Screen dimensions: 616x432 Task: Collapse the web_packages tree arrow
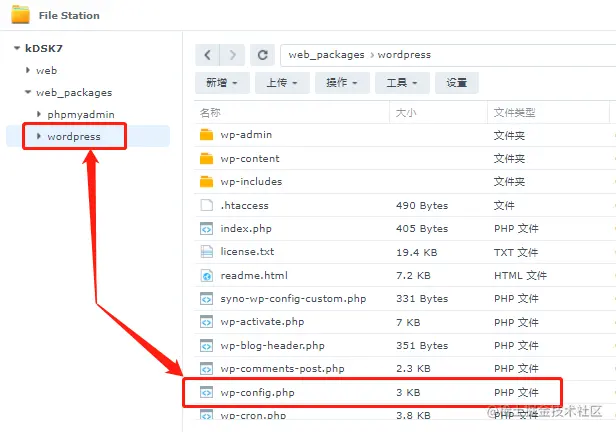[x=28, y=92]
